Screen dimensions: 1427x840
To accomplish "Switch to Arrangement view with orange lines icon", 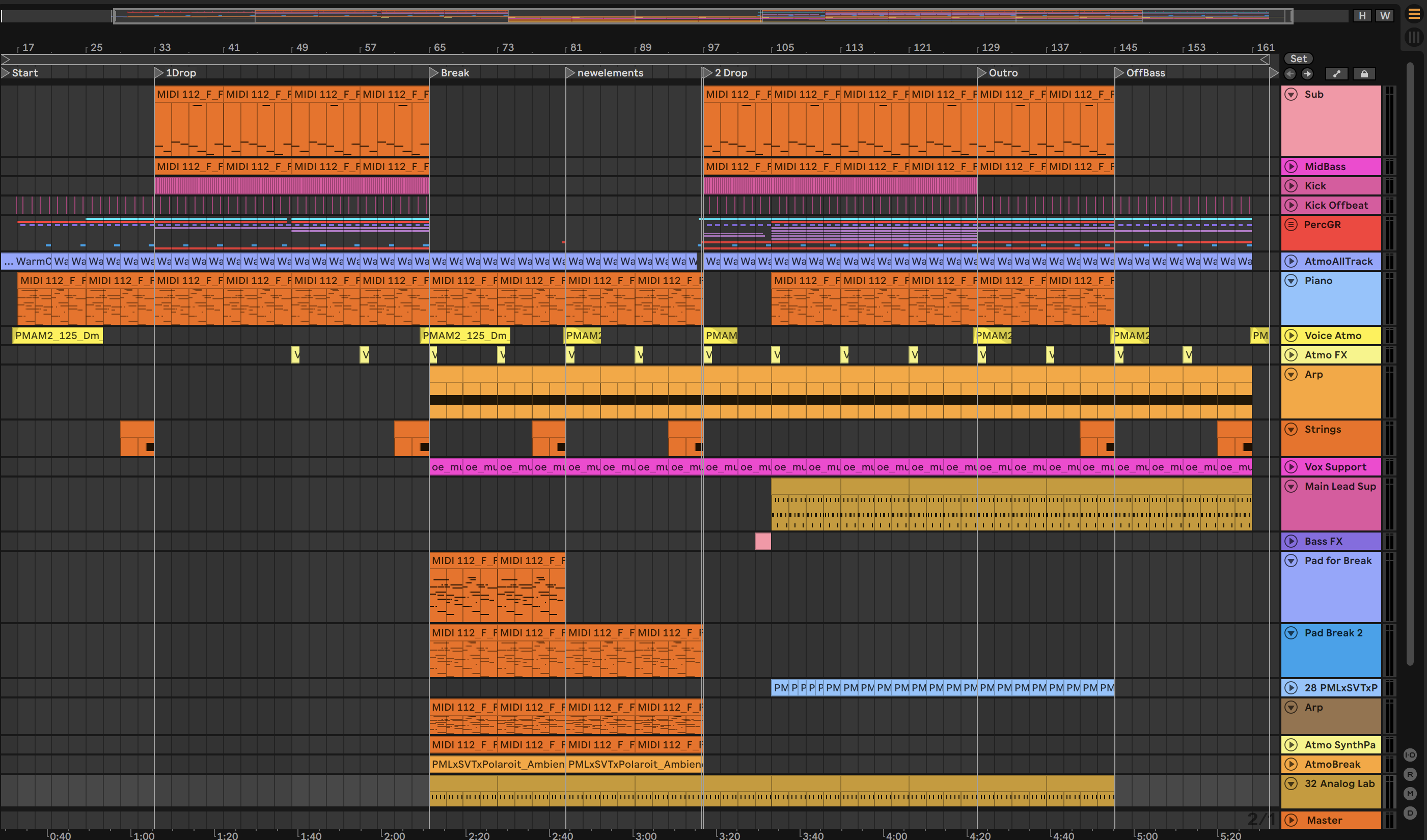I will [1413, 15].
